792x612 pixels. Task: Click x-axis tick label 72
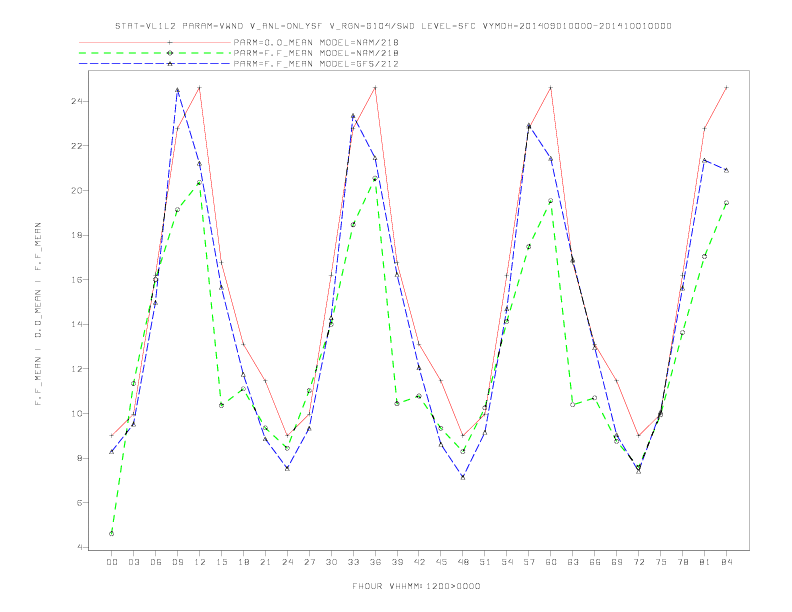point(639,562)
